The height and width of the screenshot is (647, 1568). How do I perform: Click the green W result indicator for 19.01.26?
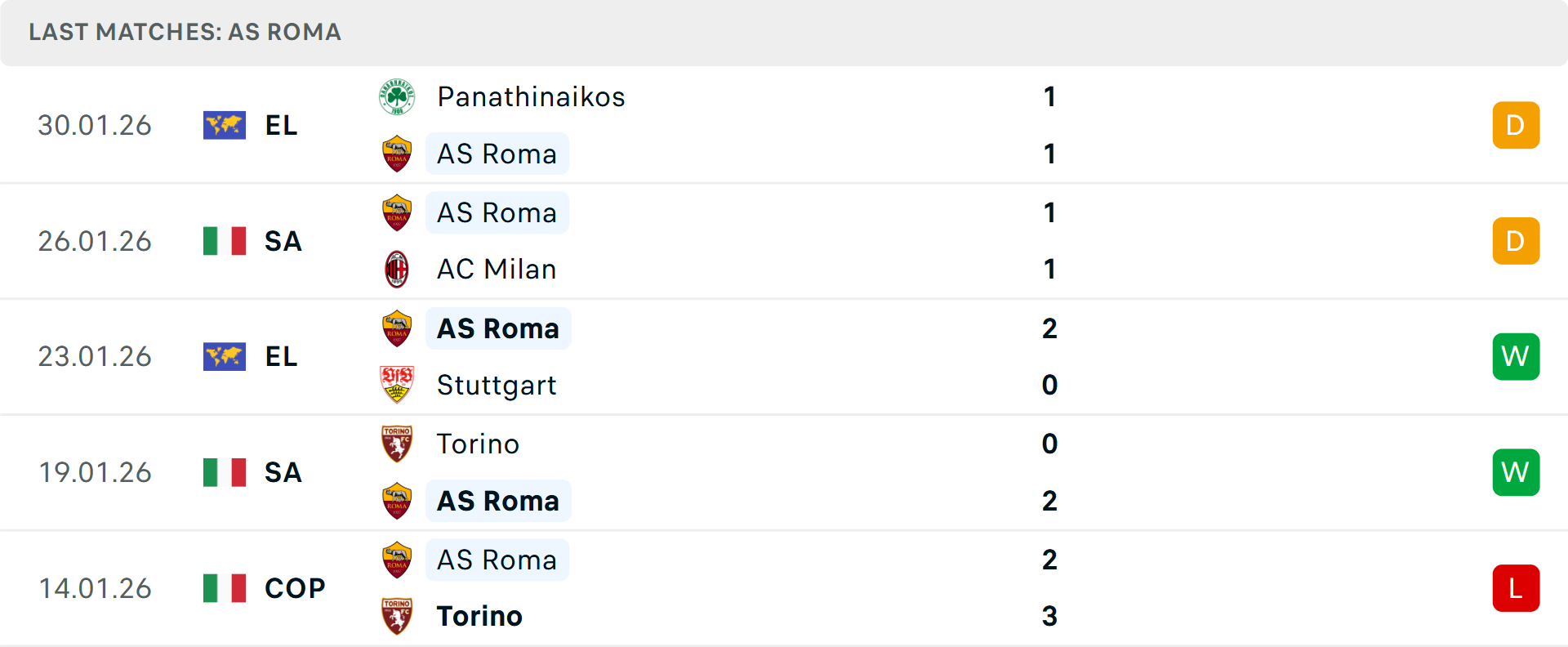pyautogui.click(x=1516, y=472)
